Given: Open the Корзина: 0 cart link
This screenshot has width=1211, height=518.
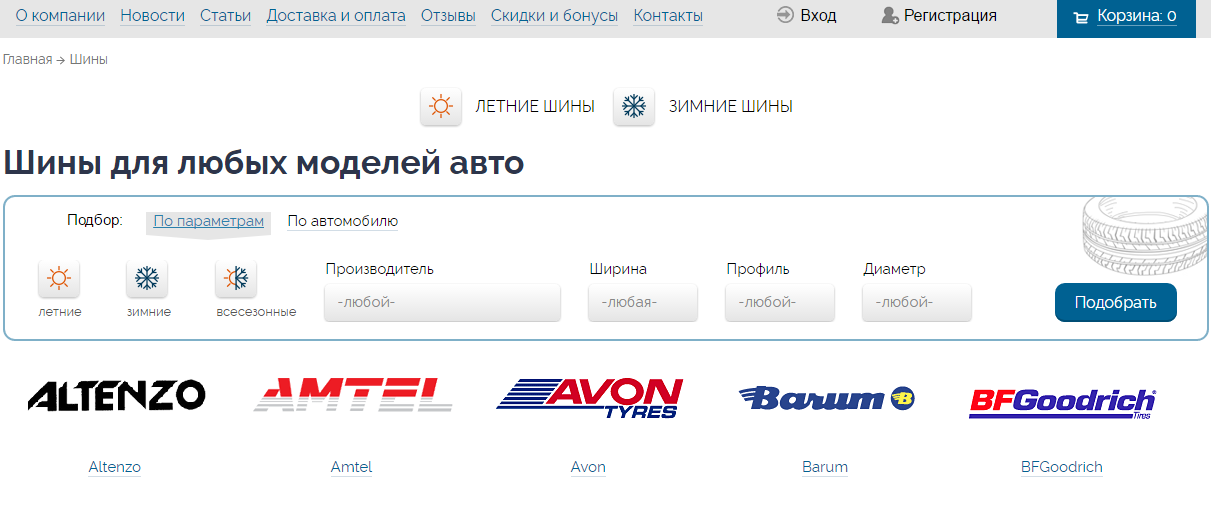Looking at the screenshot, I should pos(1136,16).
